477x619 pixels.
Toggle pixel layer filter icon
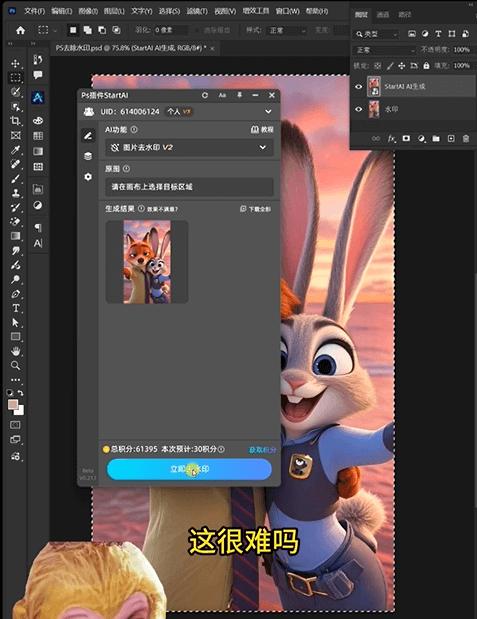point(411,34)
